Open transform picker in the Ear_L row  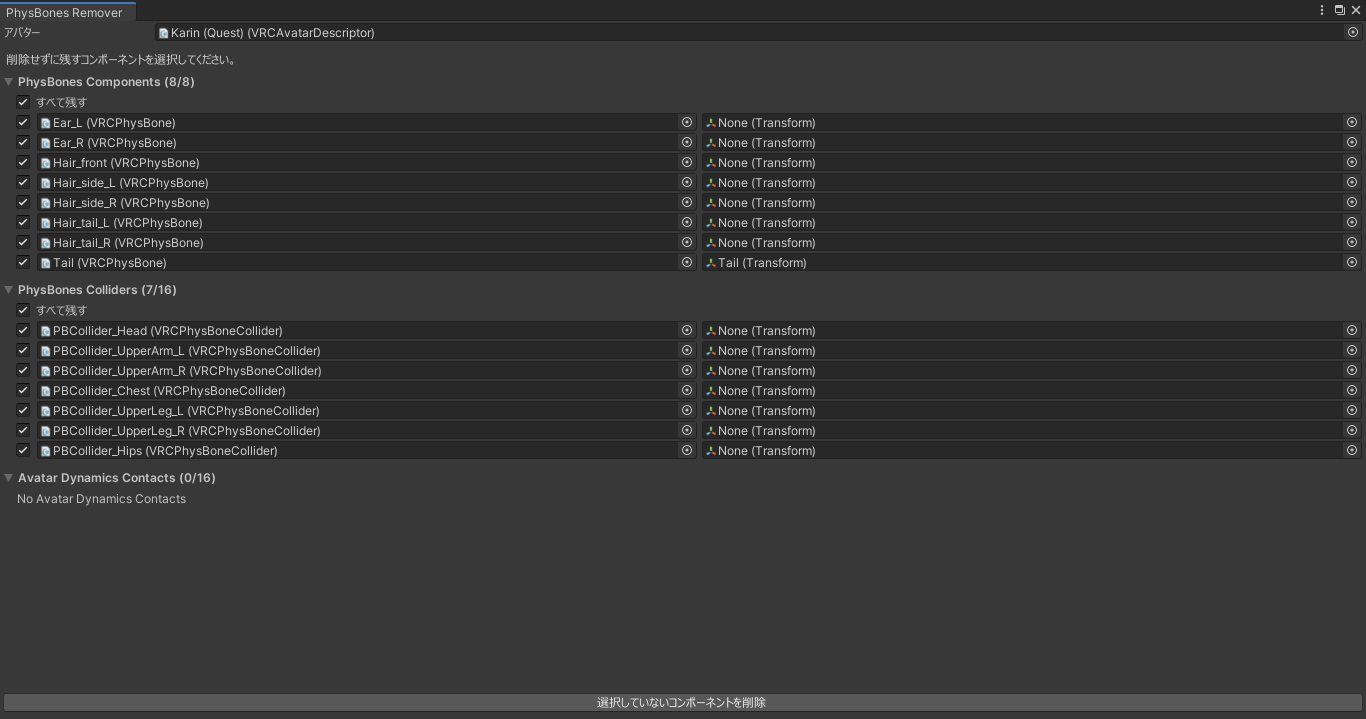(x=1352, y=122)
